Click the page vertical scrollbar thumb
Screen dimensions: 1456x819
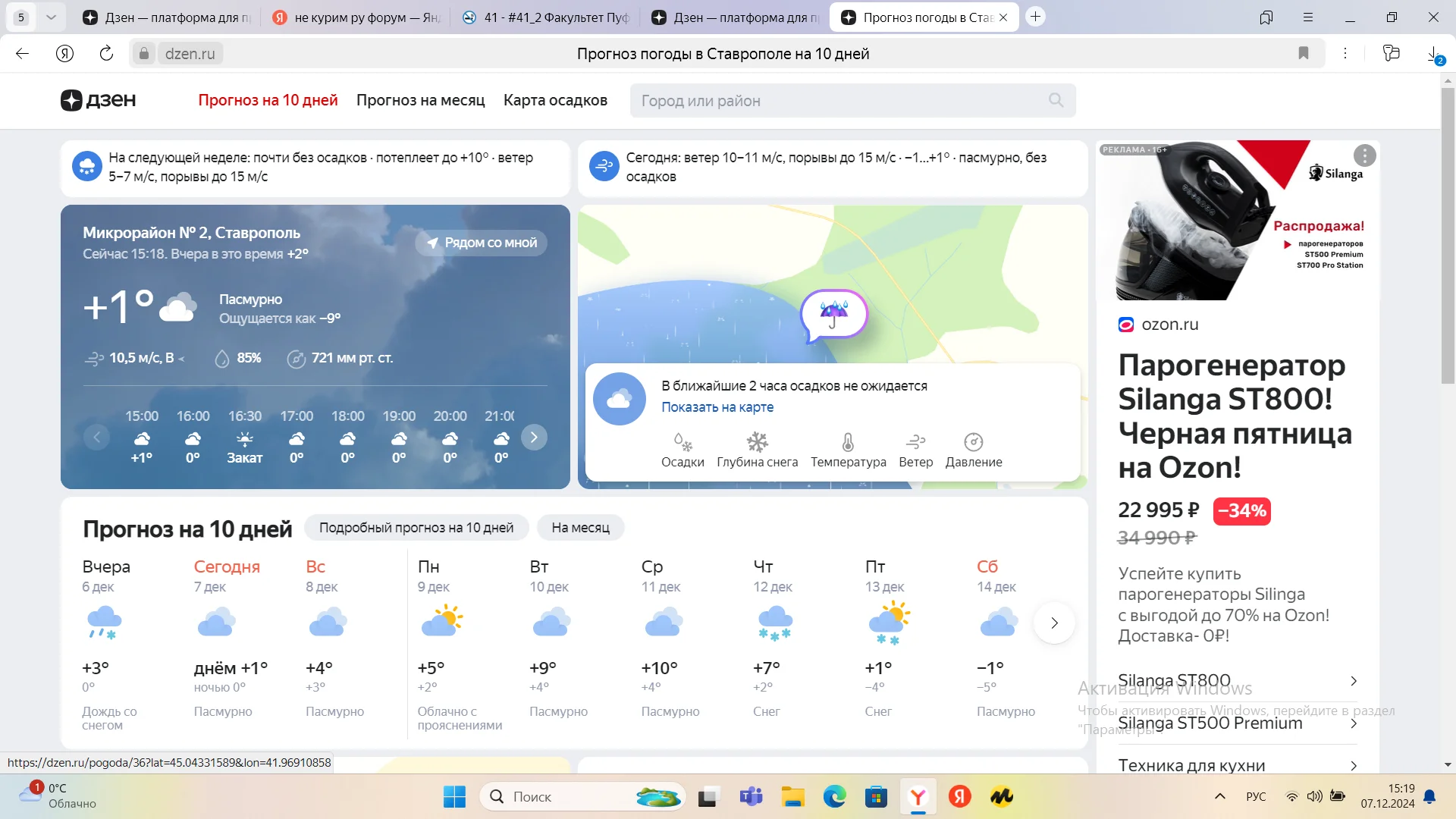1448,235
